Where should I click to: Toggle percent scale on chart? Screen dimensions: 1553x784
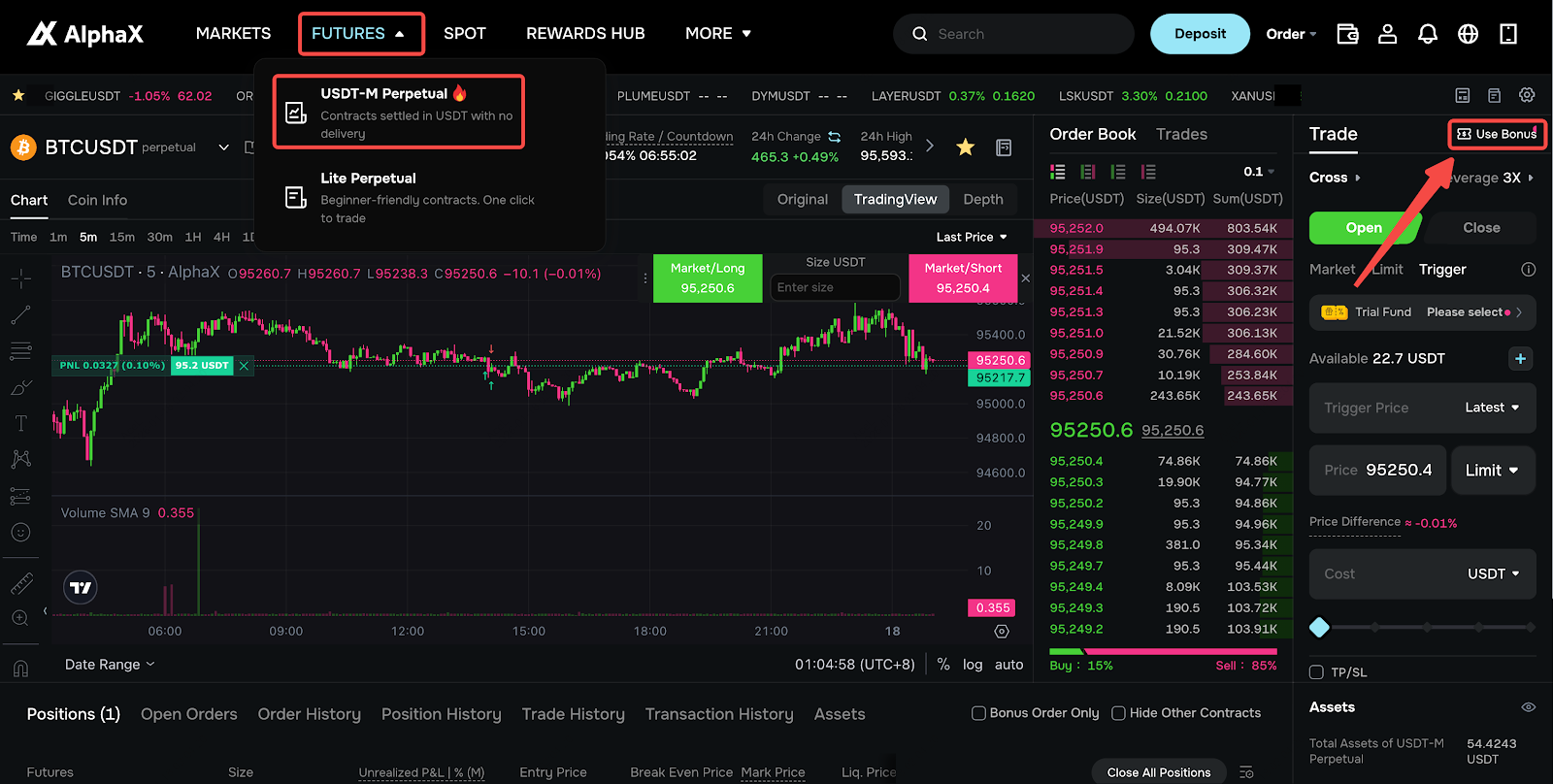tap(943, 665)
